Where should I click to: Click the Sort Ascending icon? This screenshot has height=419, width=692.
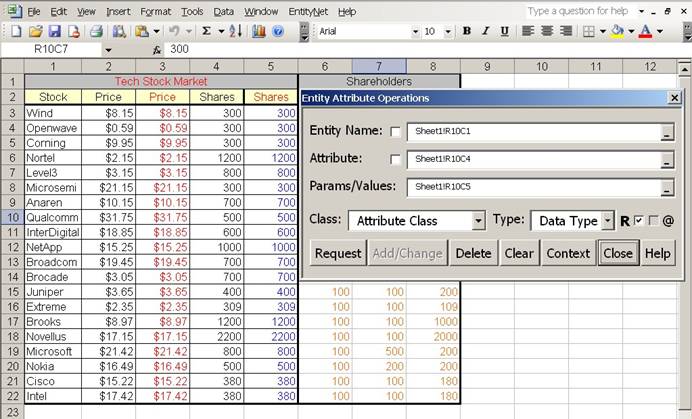coord(236,31)
